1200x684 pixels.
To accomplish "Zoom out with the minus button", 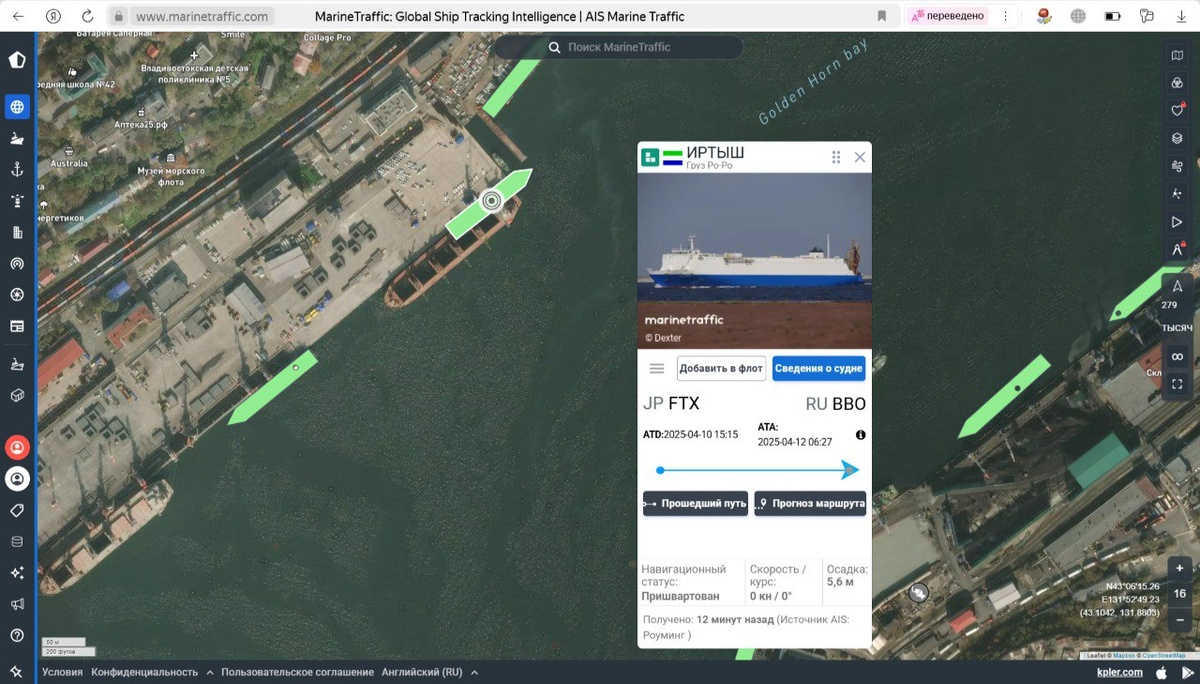I will (1180, 619).
